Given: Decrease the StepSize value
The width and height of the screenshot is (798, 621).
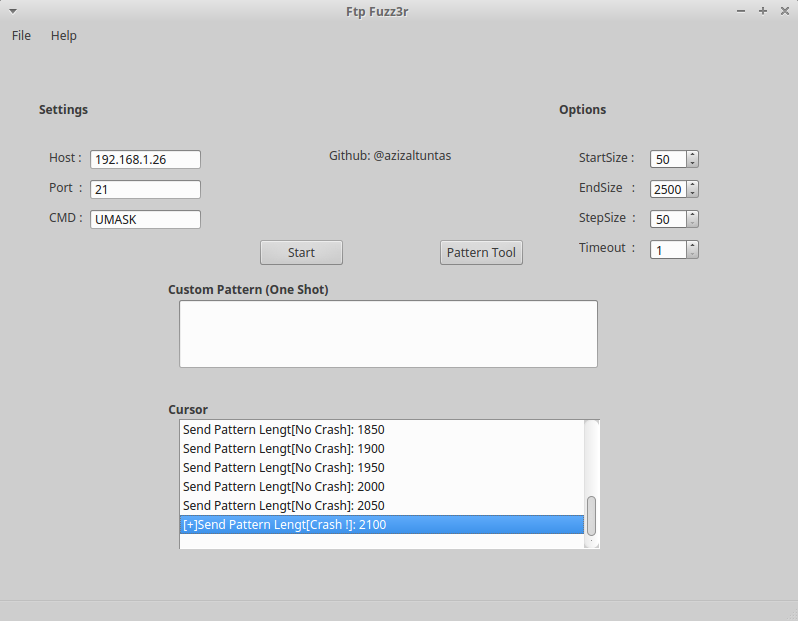Looking at the screenshot, I should tap(692, 223).
